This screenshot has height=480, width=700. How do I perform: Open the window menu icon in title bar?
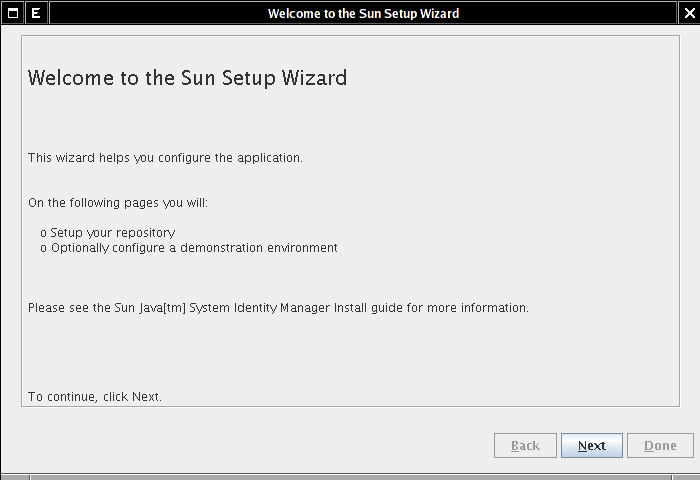click(13, 13)
